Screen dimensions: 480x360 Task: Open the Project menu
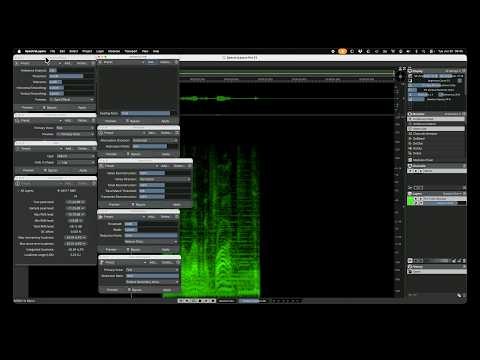coord(87,51)
